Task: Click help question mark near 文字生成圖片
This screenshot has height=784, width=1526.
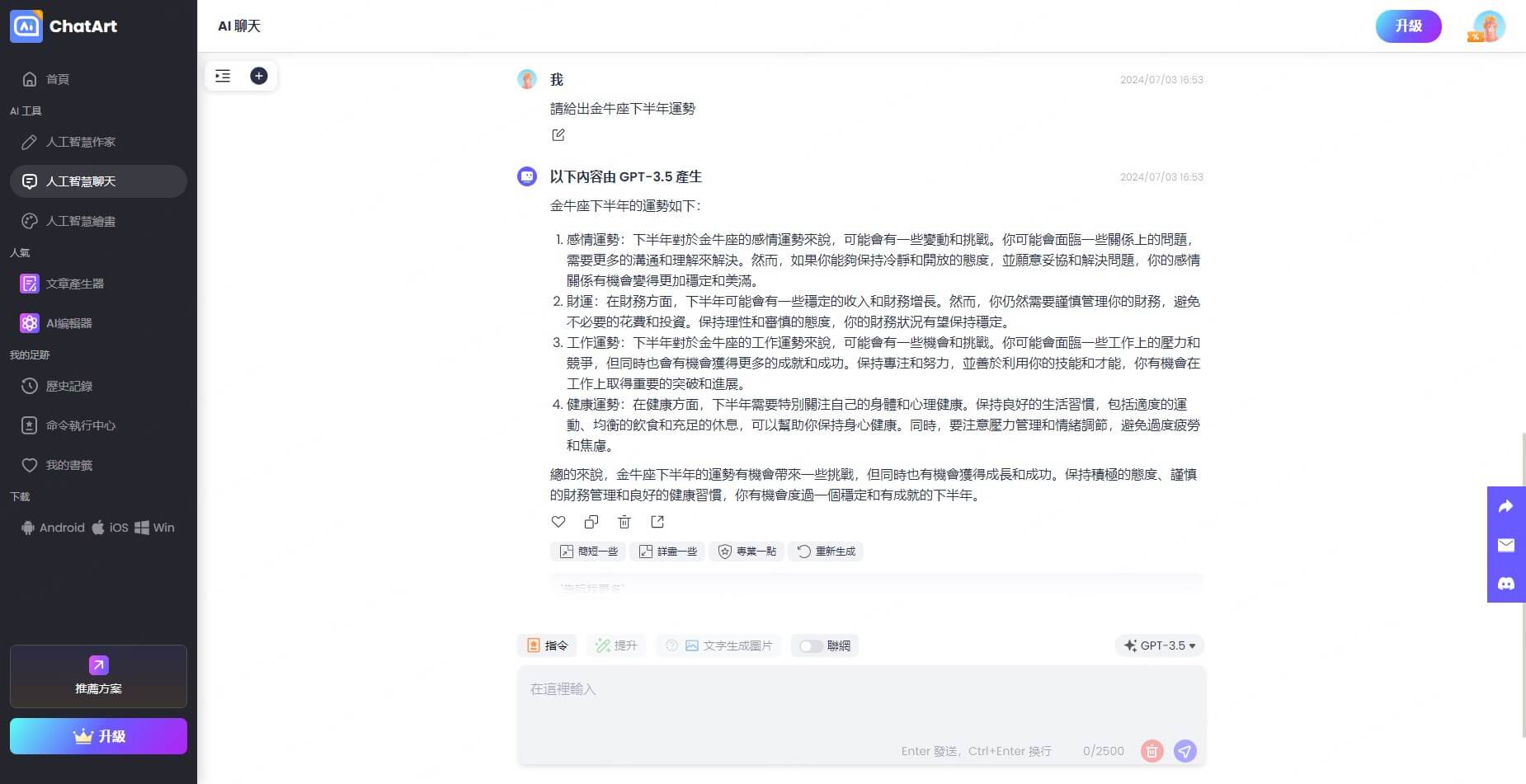Action: coord(671,646)
